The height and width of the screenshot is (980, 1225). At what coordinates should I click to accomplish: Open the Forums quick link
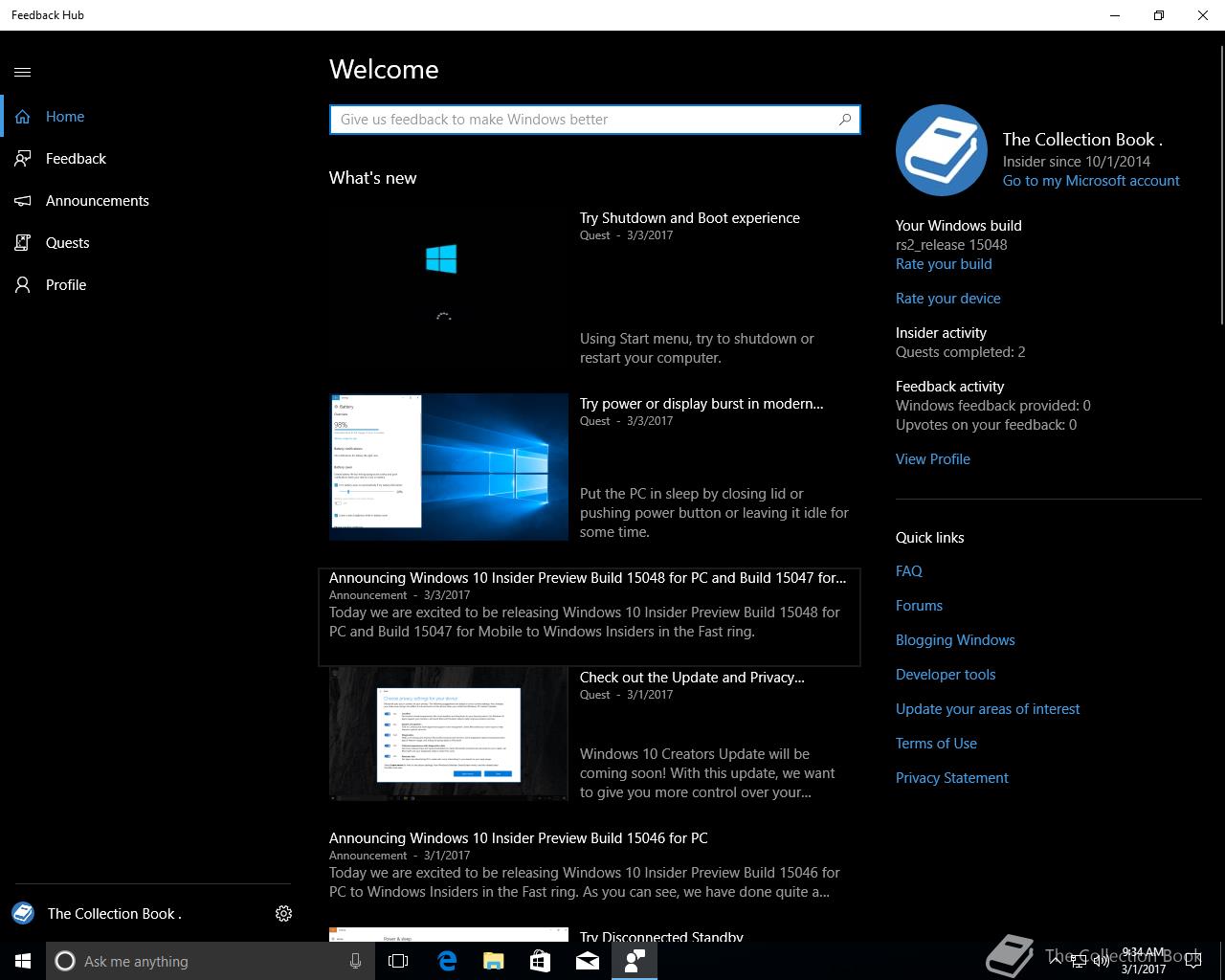[919, 606]
